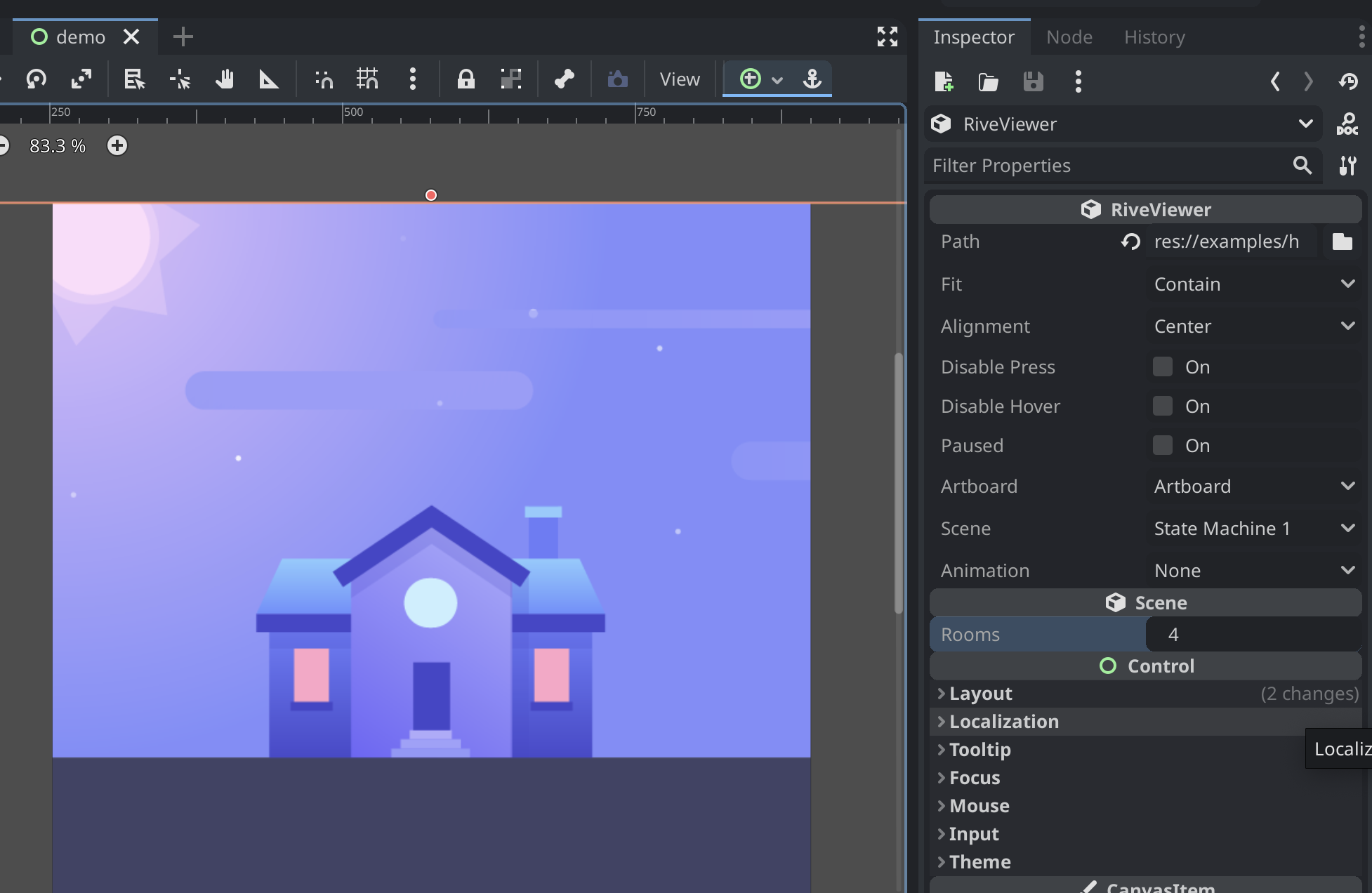Select the Bone/rigging tool icon
The image size is (1372, 893).
564,78
